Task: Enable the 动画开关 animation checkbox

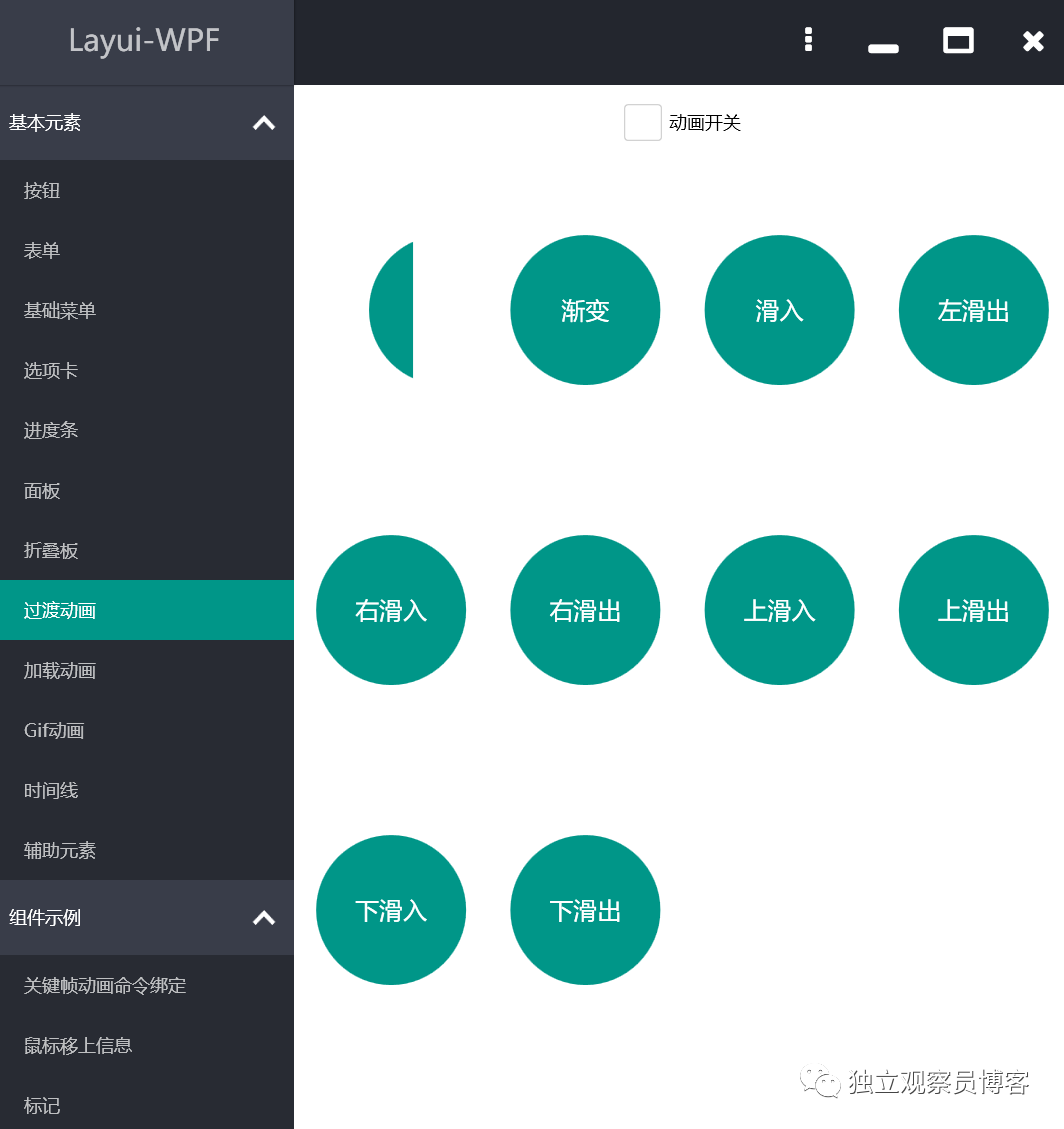Action: point(643,122)
